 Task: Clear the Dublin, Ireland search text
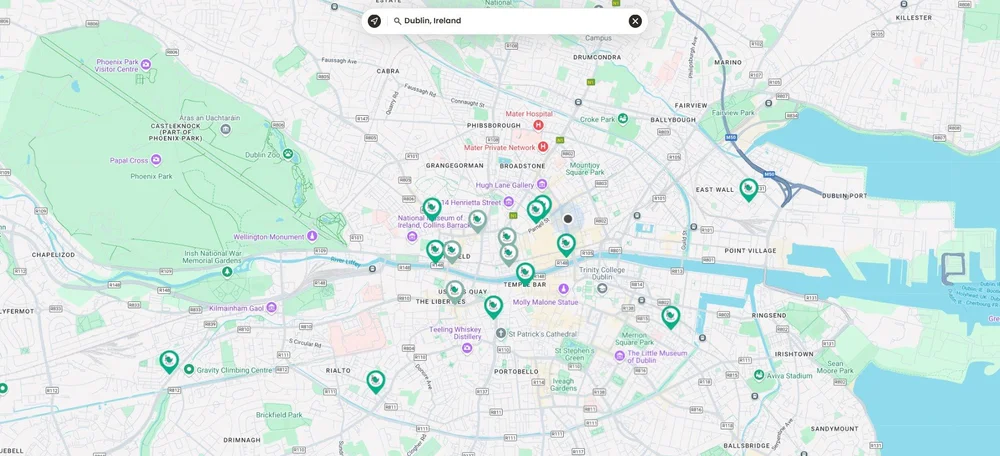635,21
